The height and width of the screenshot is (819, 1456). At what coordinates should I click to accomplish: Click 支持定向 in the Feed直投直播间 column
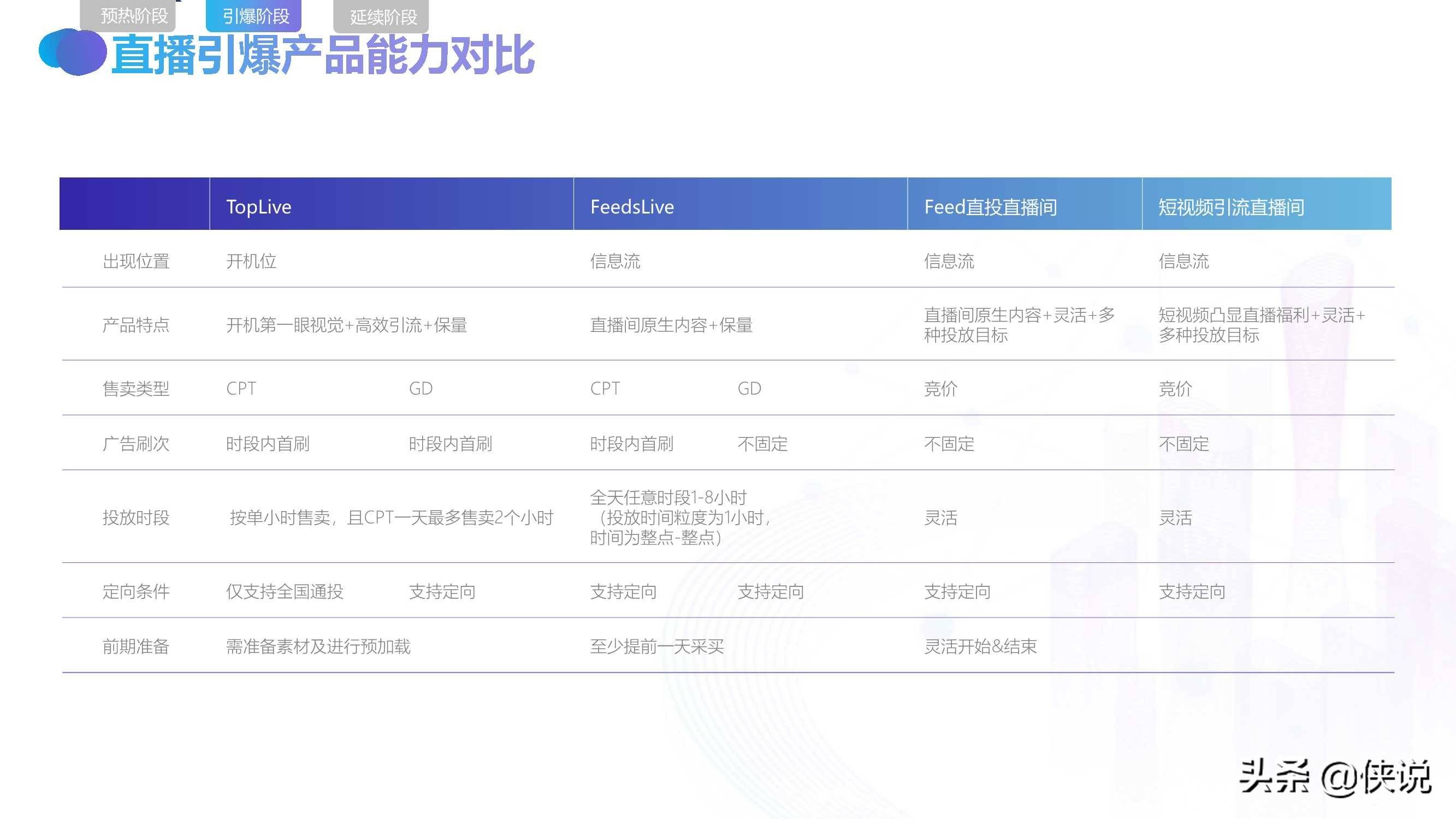tap(957, 591)
